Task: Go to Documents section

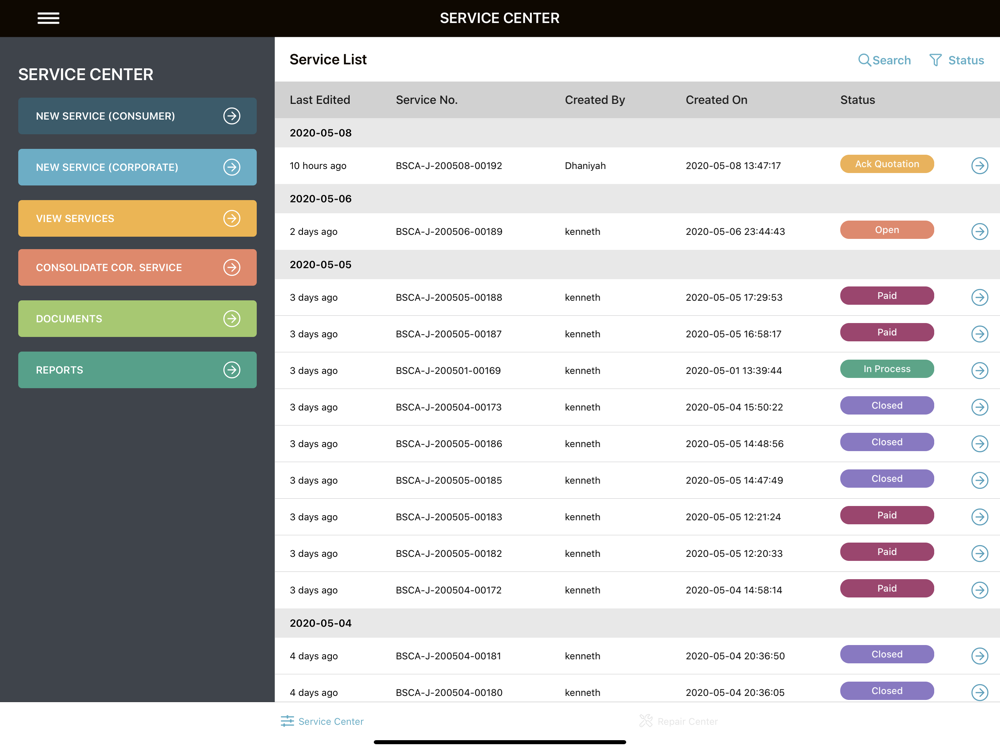Action: pos(137,319)
